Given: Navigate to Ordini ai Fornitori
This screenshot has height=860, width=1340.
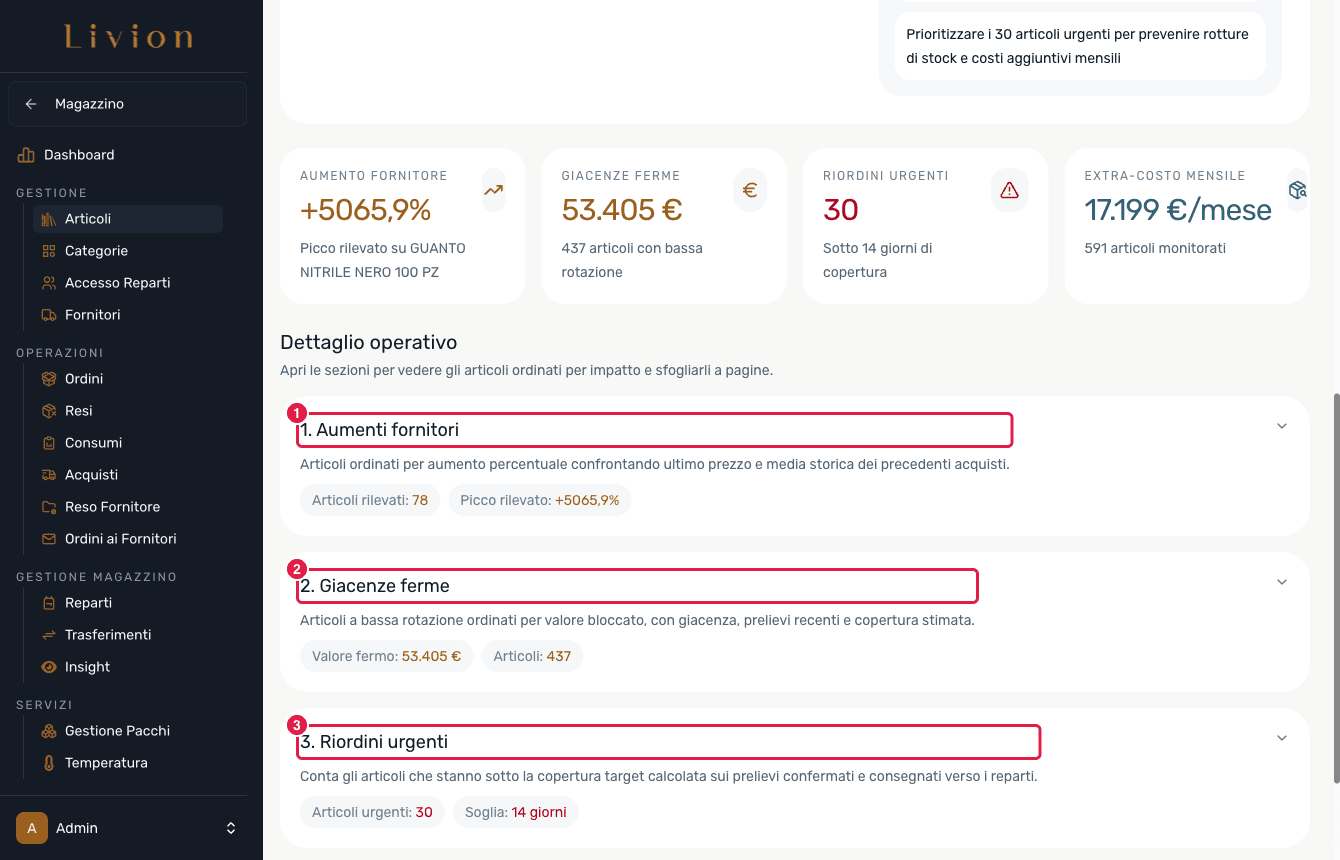Looking at the screenshot, I should 128,539.
